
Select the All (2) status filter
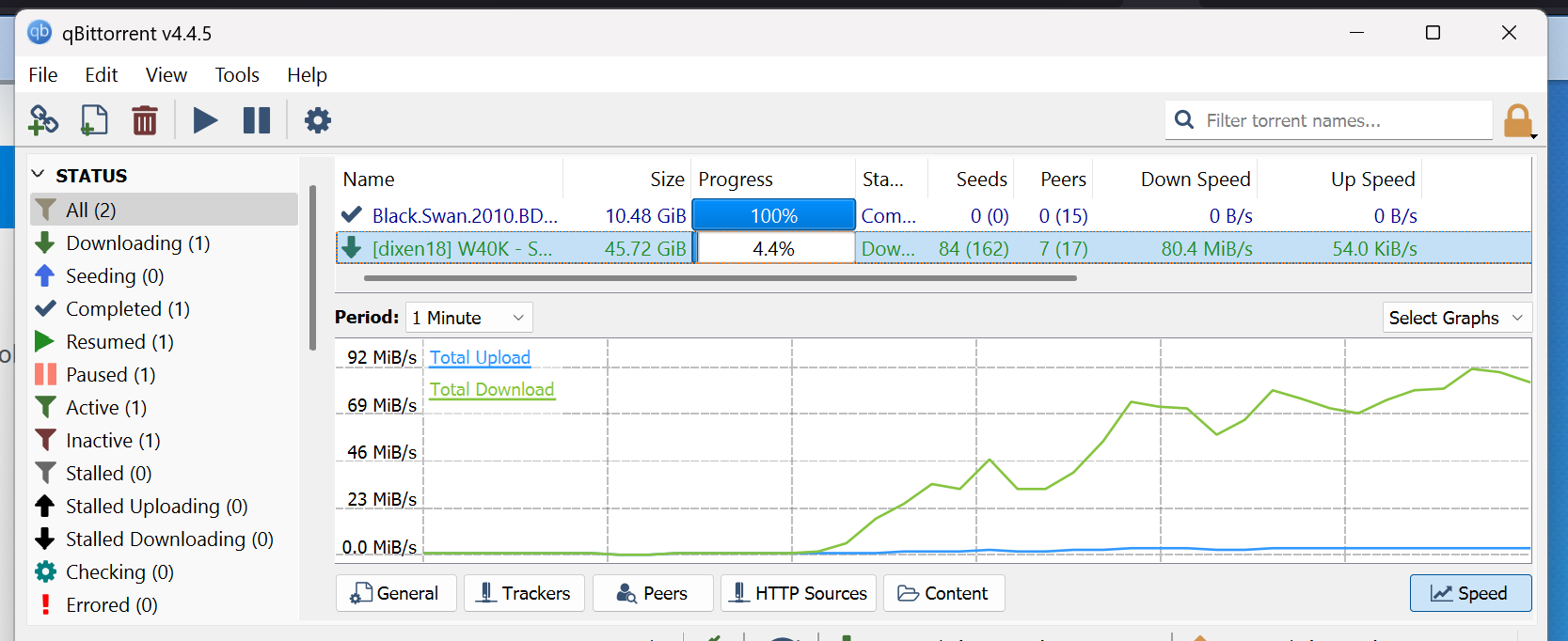pyautogui.click(x=165, y=210)
